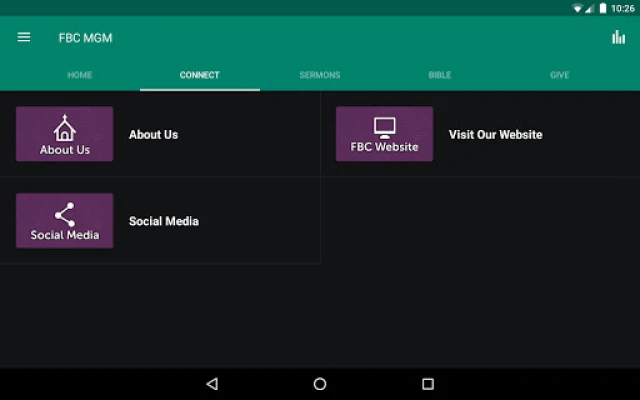Open the hamburger navigation menu
The image size is (640, 400).
tap(24, 38)
